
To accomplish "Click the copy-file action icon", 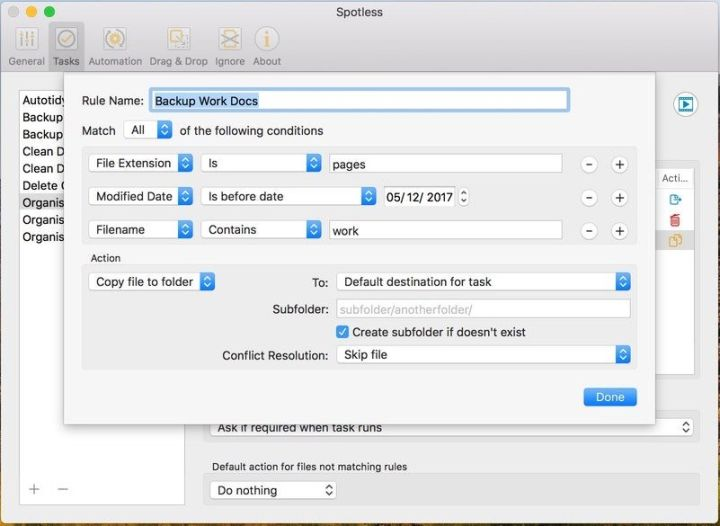I will pos(675,241).
